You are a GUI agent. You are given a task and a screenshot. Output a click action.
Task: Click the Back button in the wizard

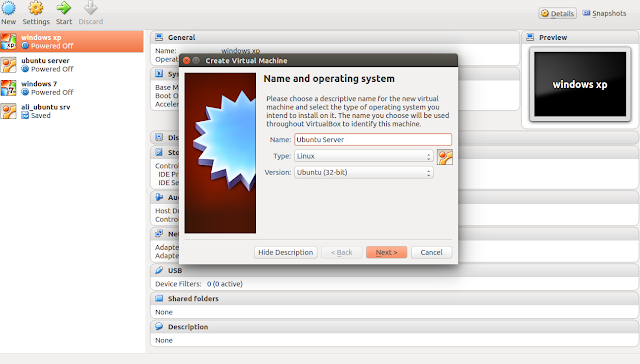click(x=342, y=252)
